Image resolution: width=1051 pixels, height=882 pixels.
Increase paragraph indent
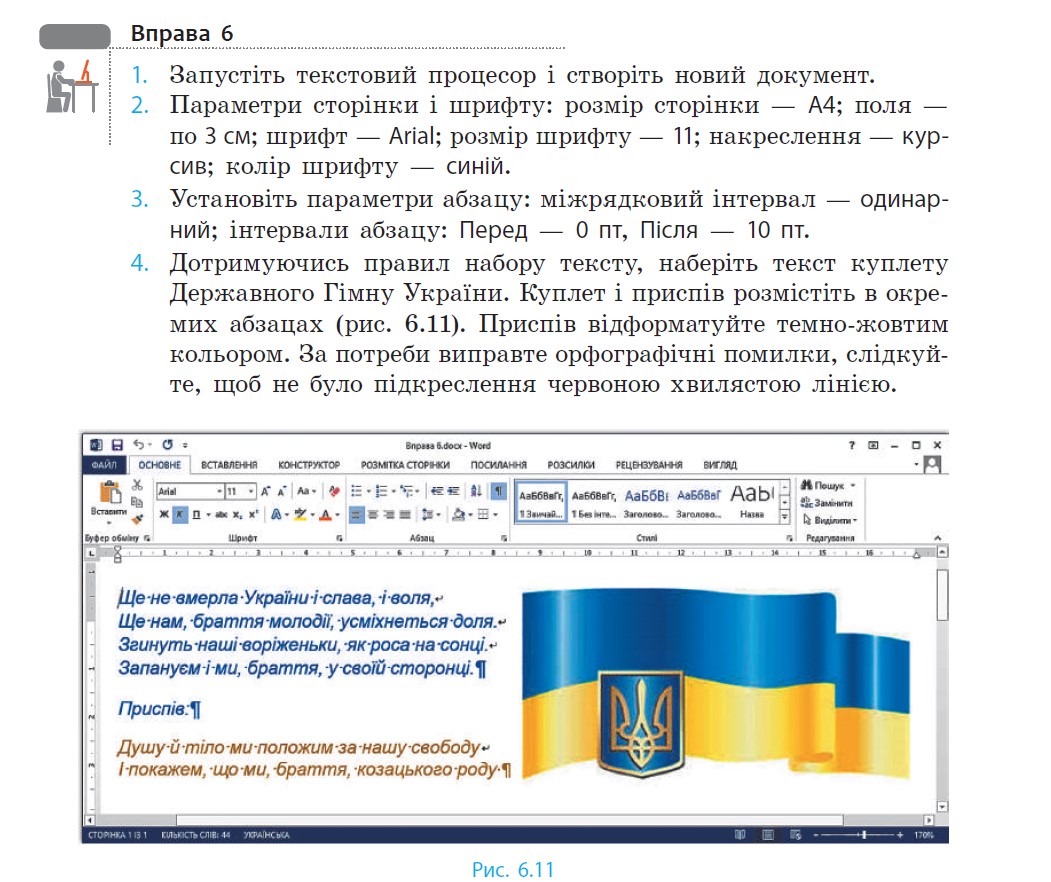(x=453, y=491)
